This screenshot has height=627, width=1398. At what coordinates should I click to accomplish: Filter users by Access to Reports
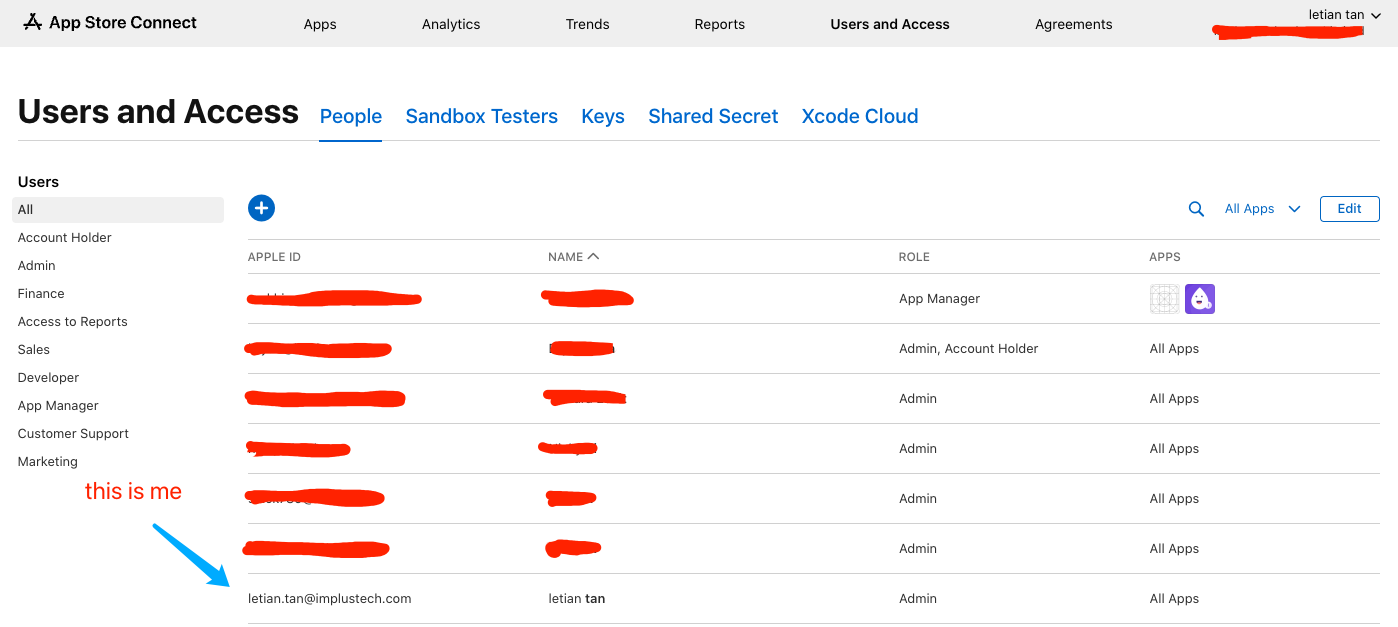(x=73, y=322)
